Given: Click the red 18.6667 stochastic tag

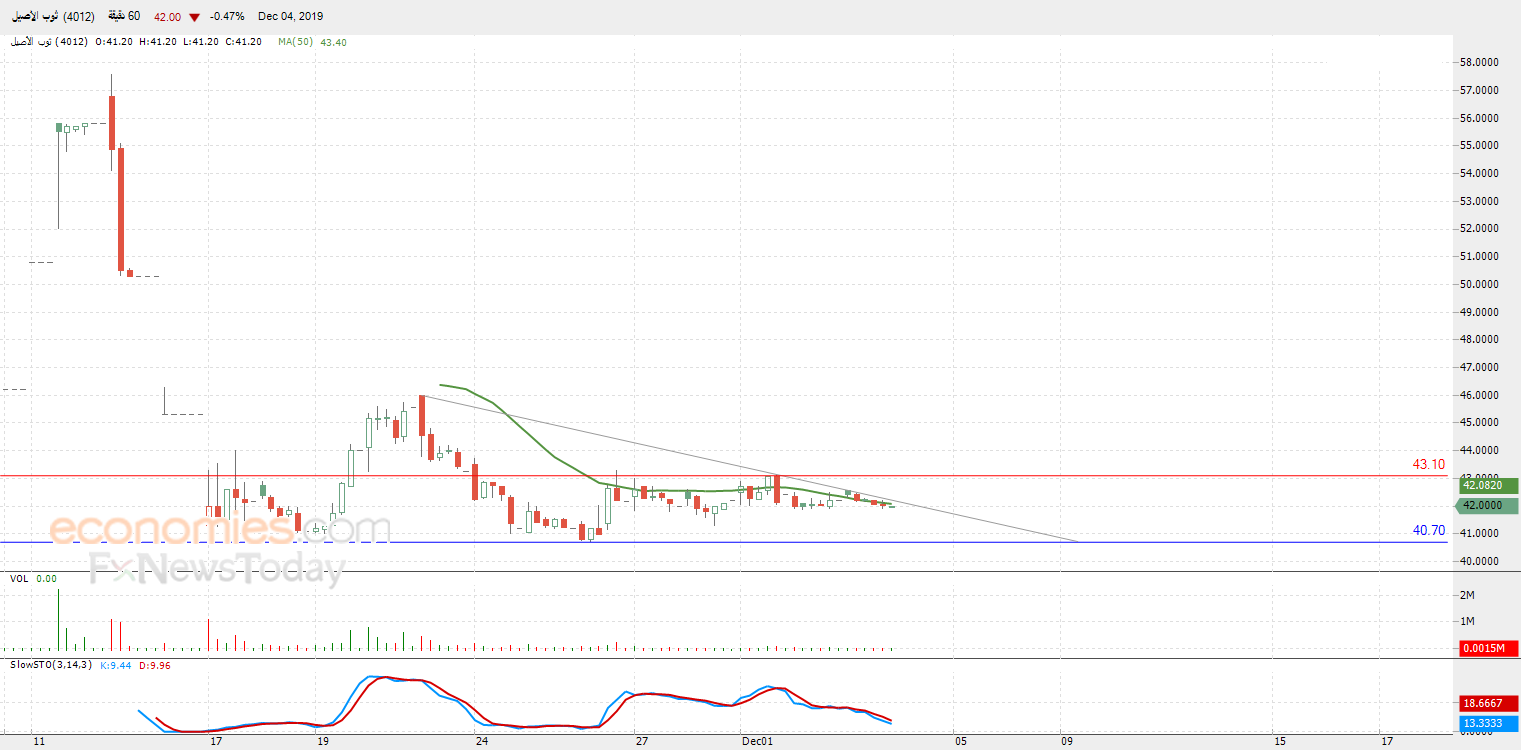Looking at the screenshot, I should [x=1488, y=704].
